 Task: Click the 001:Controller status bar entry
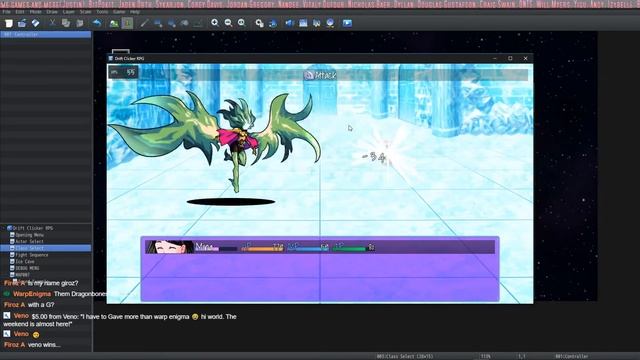tap(571, 356)
